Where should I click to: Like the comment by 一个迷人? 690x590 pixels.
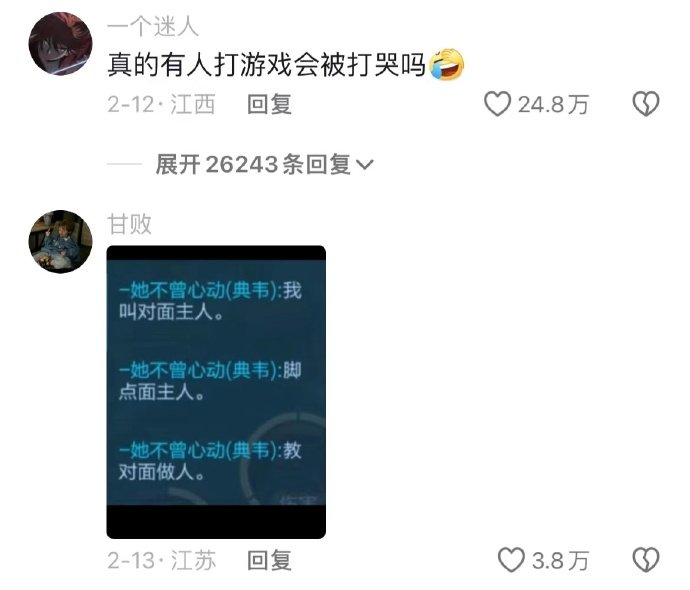click(497, 104)
